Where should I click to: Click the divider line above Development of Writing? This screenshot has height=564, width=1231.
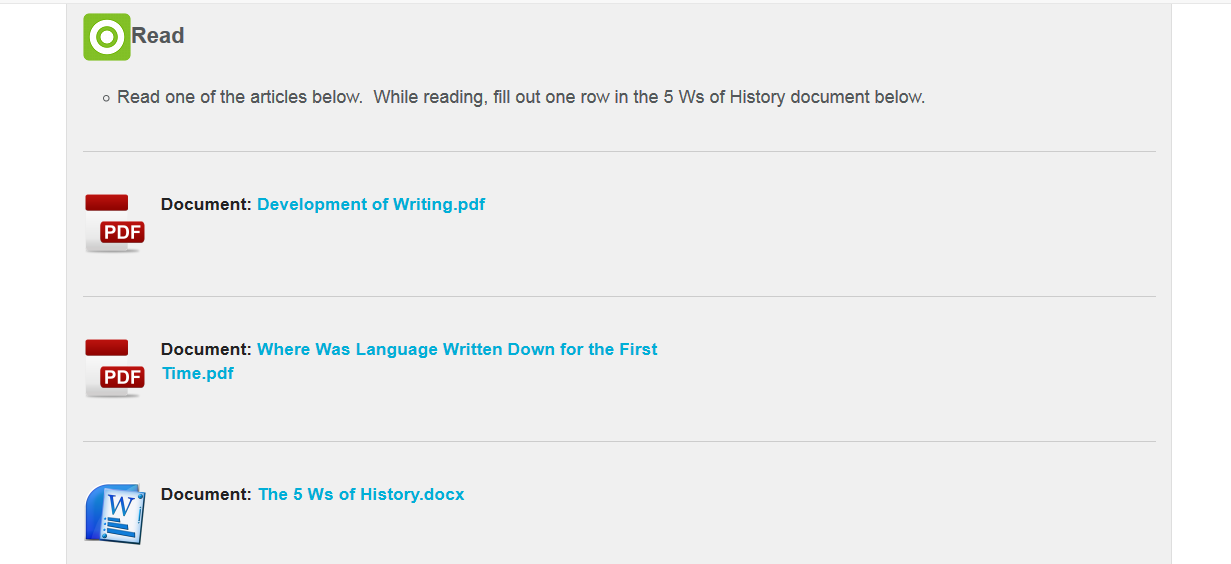[619, 152]
